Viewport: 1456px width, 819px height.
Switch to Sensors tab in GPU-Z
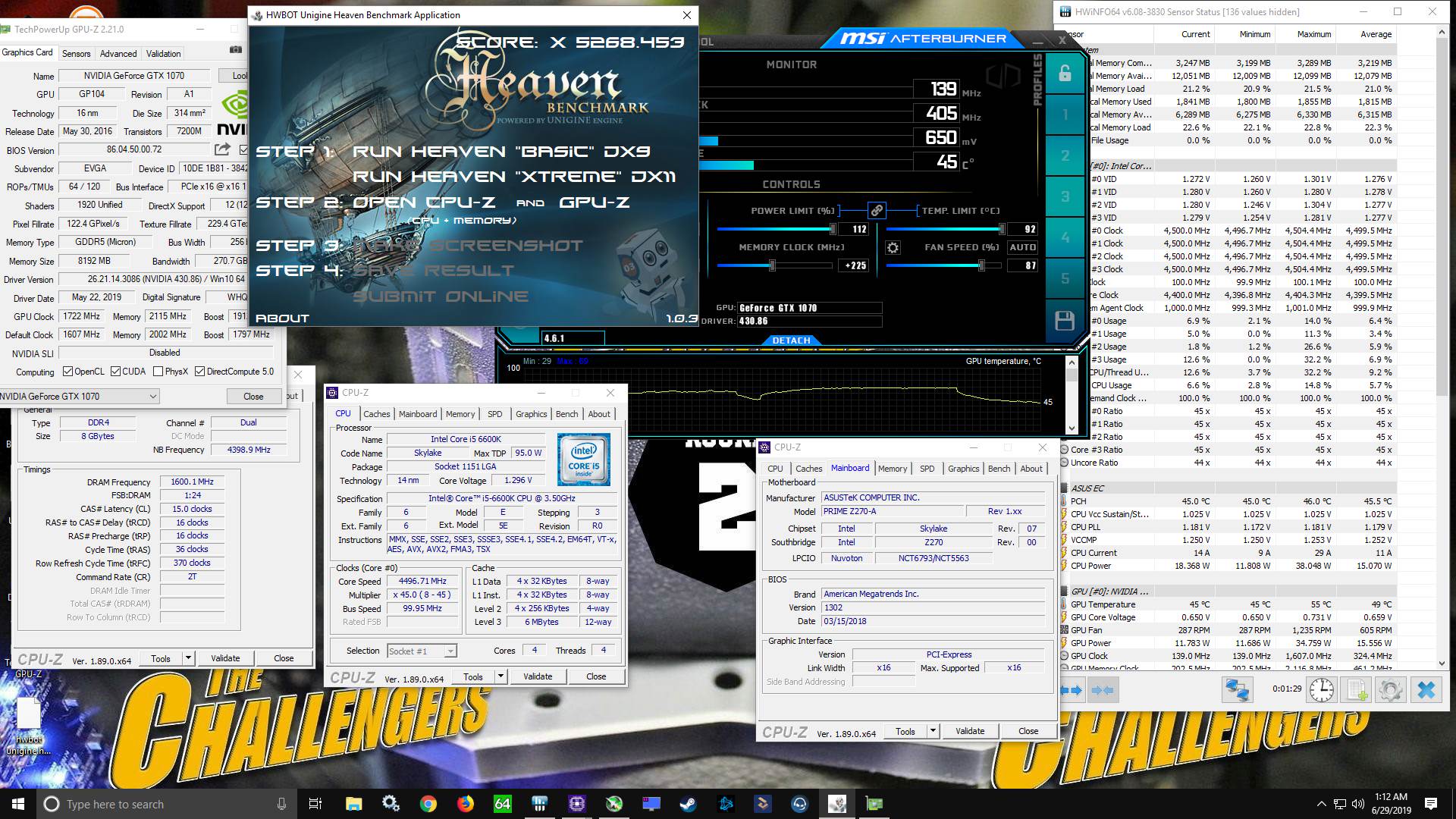(x=76, y=54)
